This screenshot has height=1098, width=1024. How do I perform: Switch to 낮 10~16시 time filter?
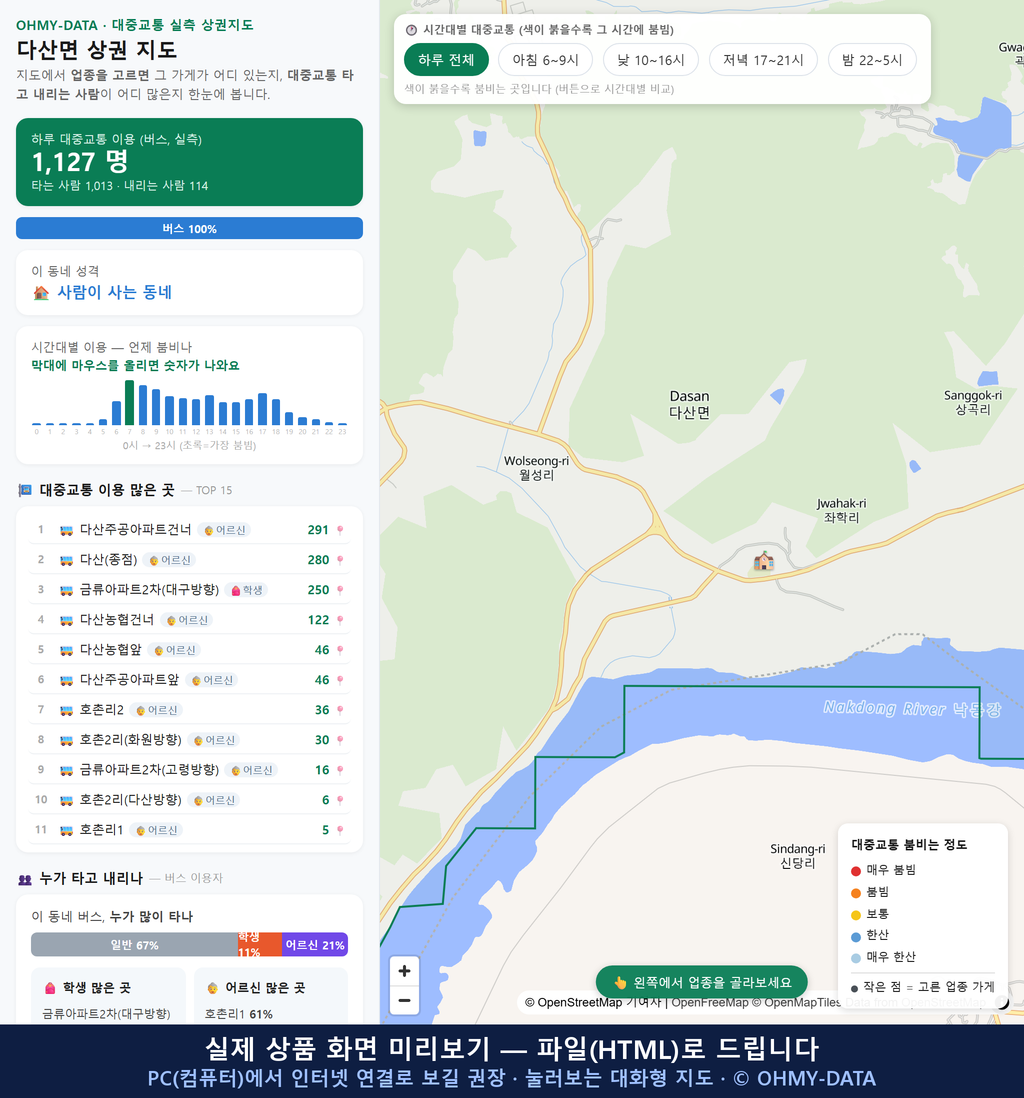651,60
